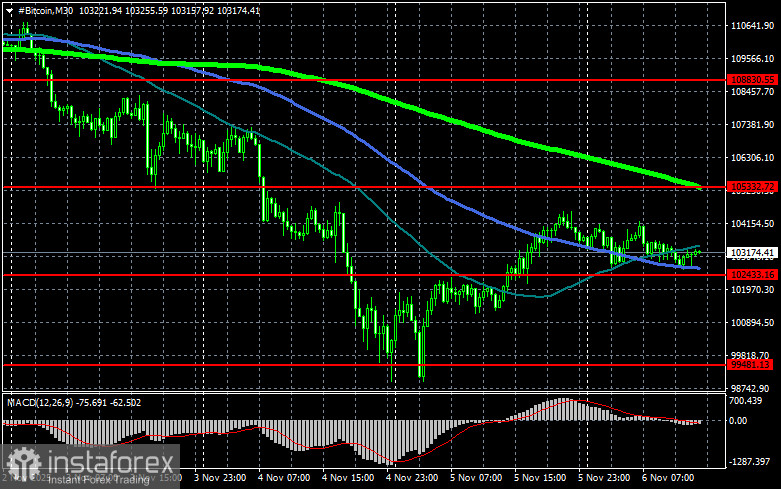Image resolution: width=781 pixels, height=489 pixels.
Task: Click the 101970.30 price scale value
Action: 752,289
